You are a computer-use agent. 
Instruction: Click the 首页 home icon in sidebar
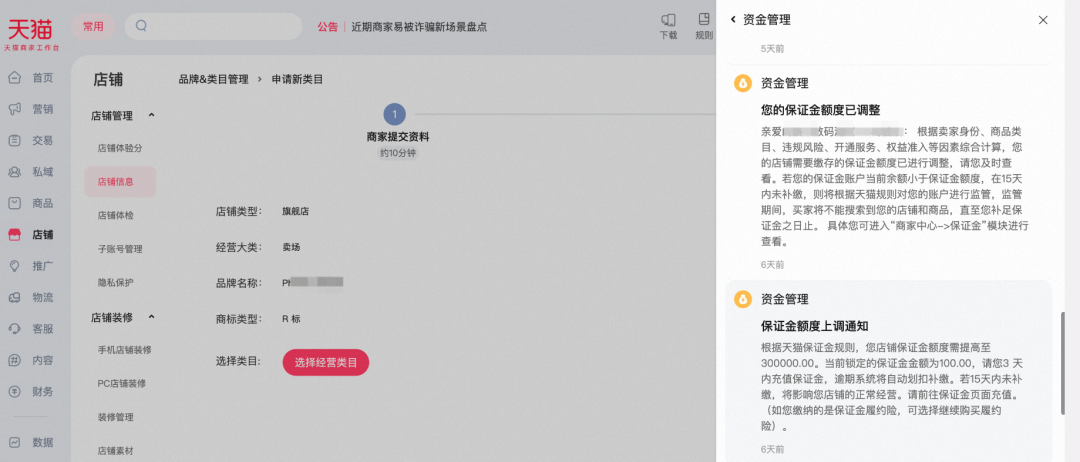pos(14,78)
